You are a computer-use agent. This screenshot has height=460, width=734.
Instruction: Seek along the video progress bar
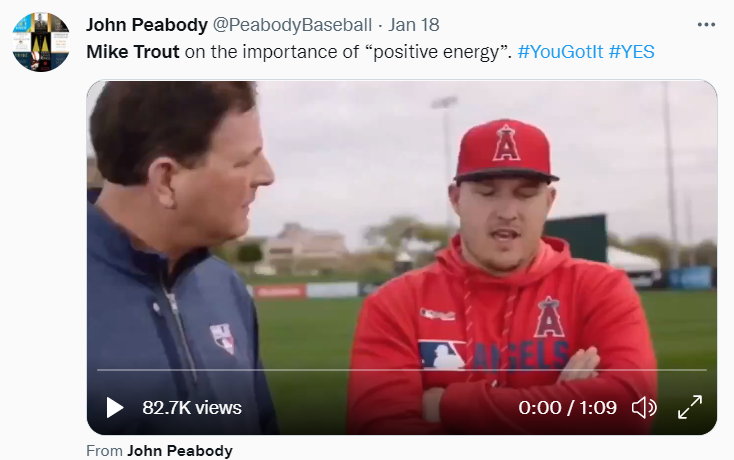tap(402, 370)
